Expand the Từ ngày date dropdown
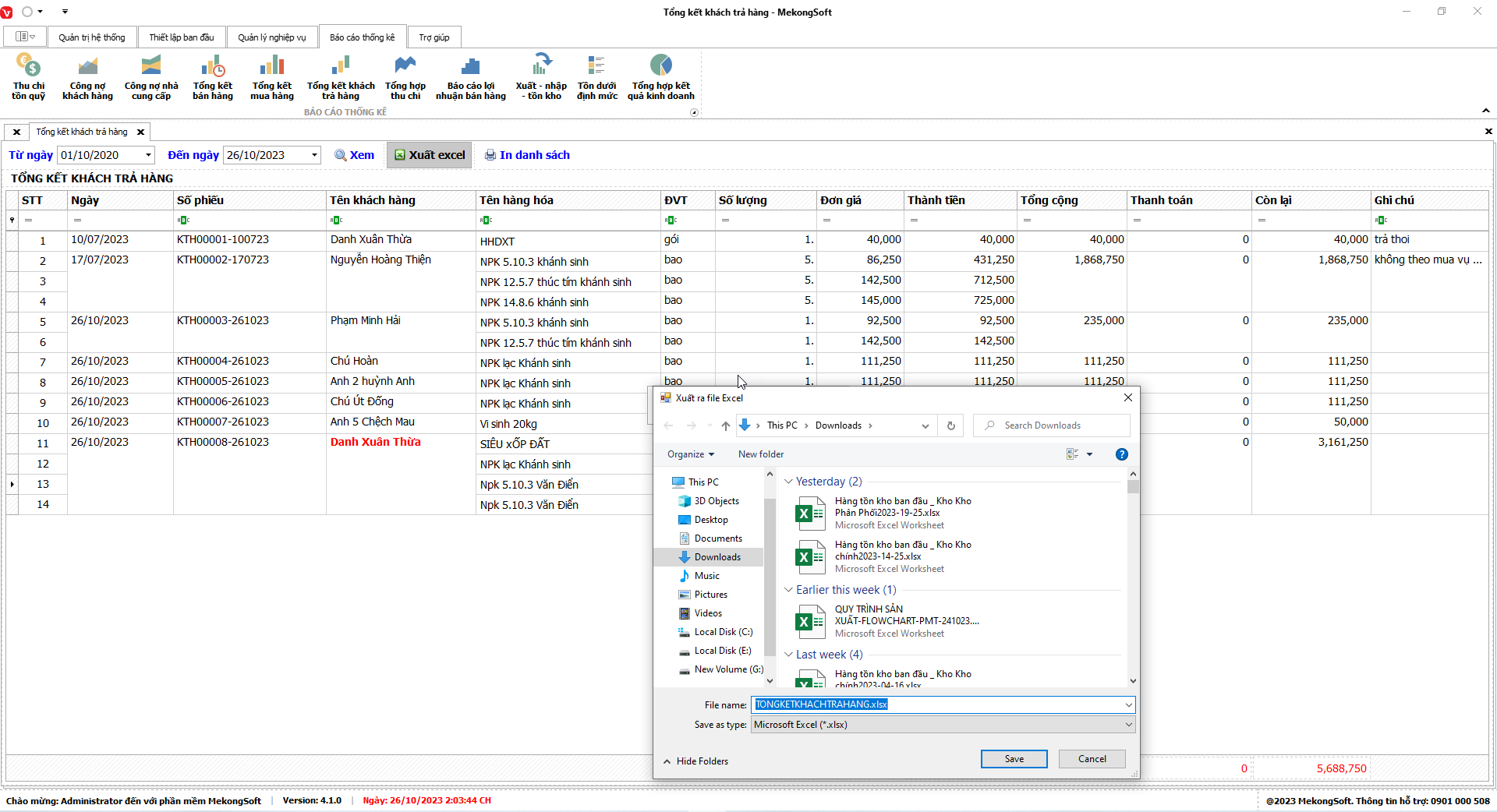This screenshot has width=1497, height=812. coord(148,155)
